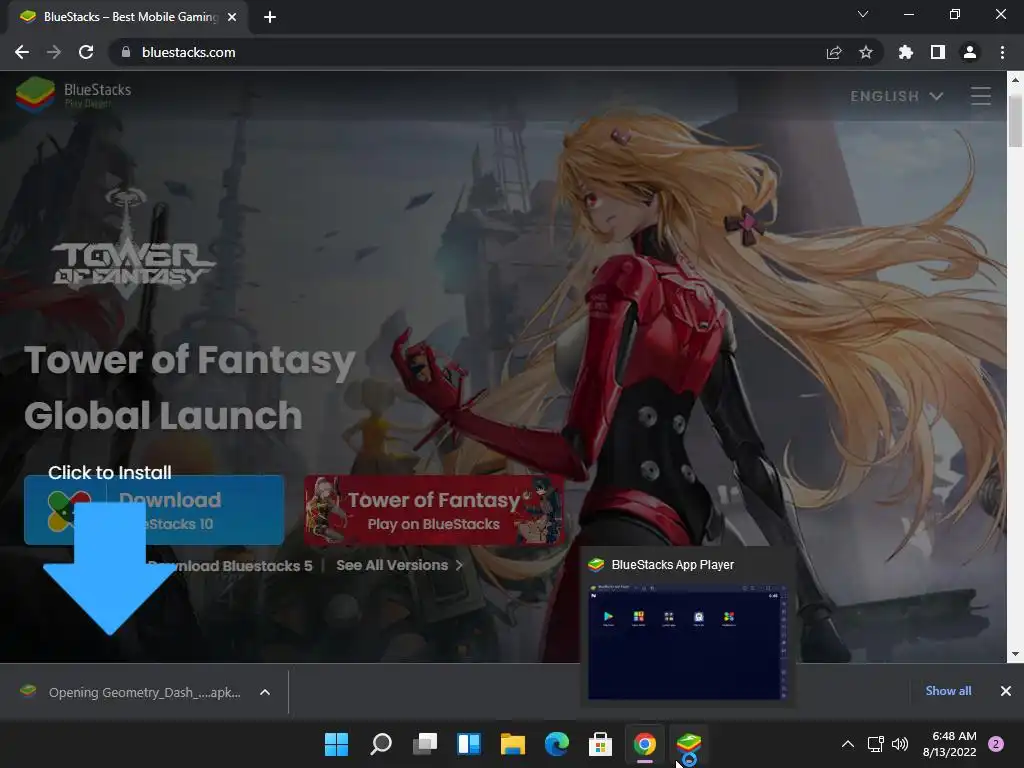
Task: Open Task View on the taskbar
Action: [x=425, y=744]
